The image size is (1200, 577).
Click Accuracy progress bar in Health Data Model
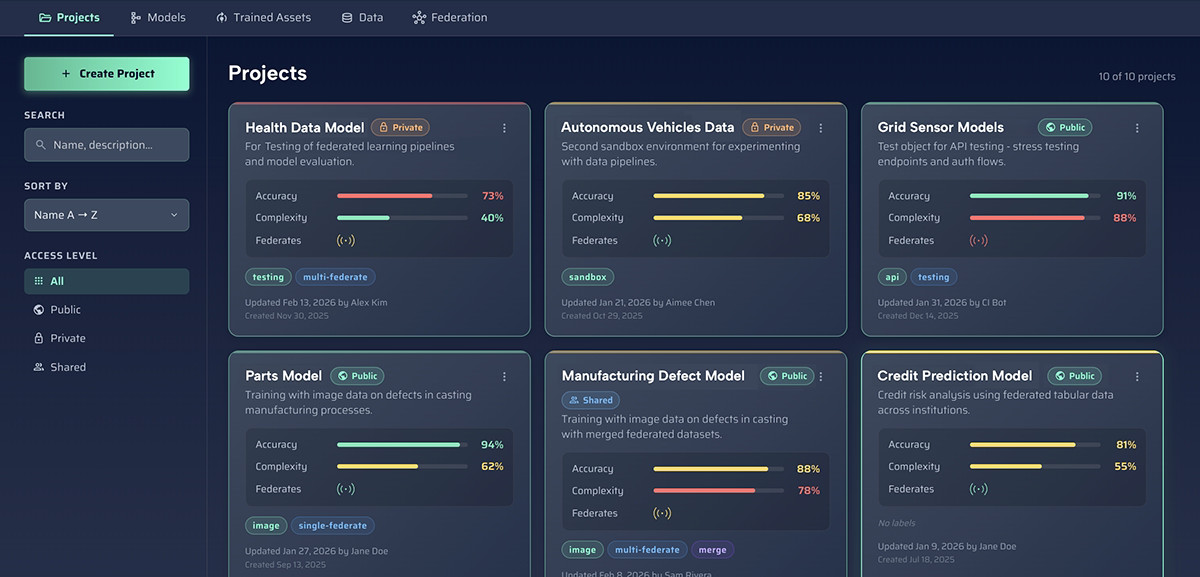(402, 196)
